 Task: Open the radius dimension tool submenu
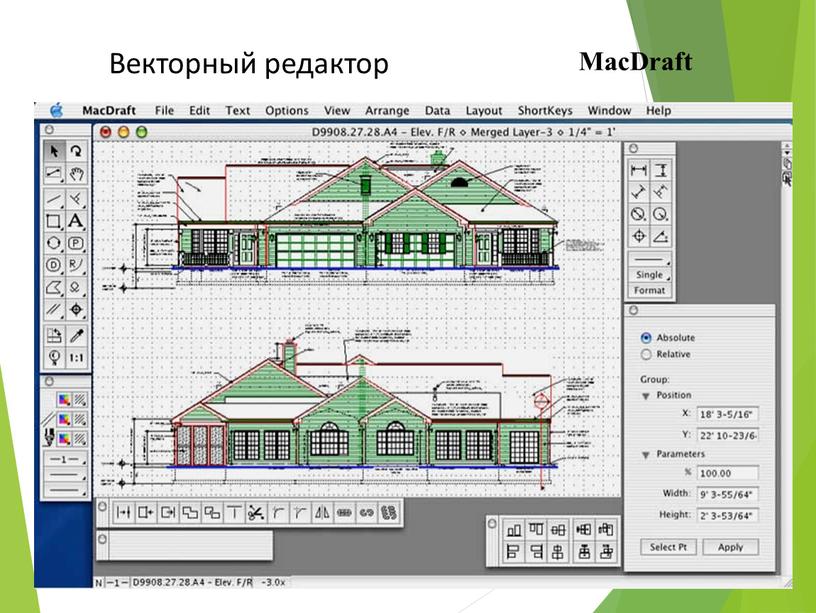coord(660,214)
